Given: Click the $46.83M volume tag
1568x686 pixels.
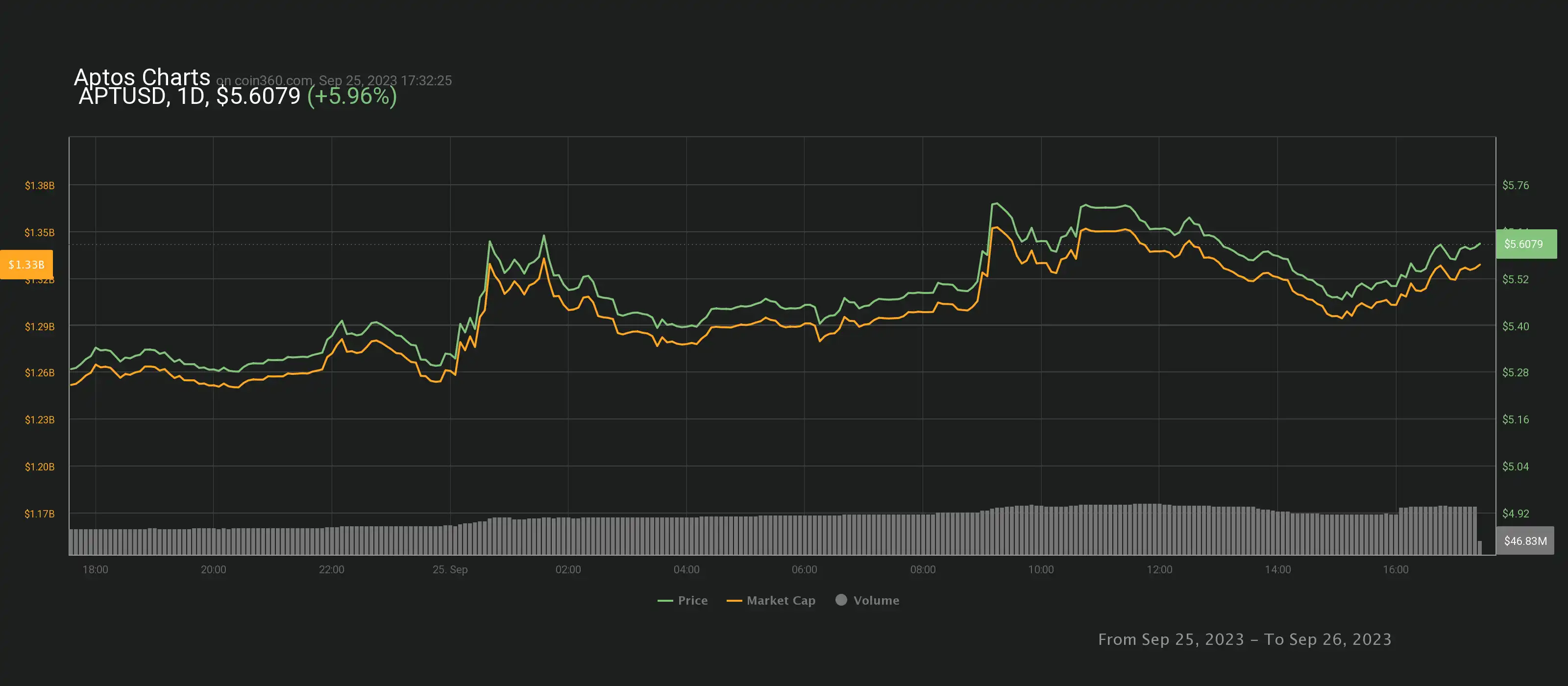Looking at the screenshot, I should click(x=1525, y=540).
